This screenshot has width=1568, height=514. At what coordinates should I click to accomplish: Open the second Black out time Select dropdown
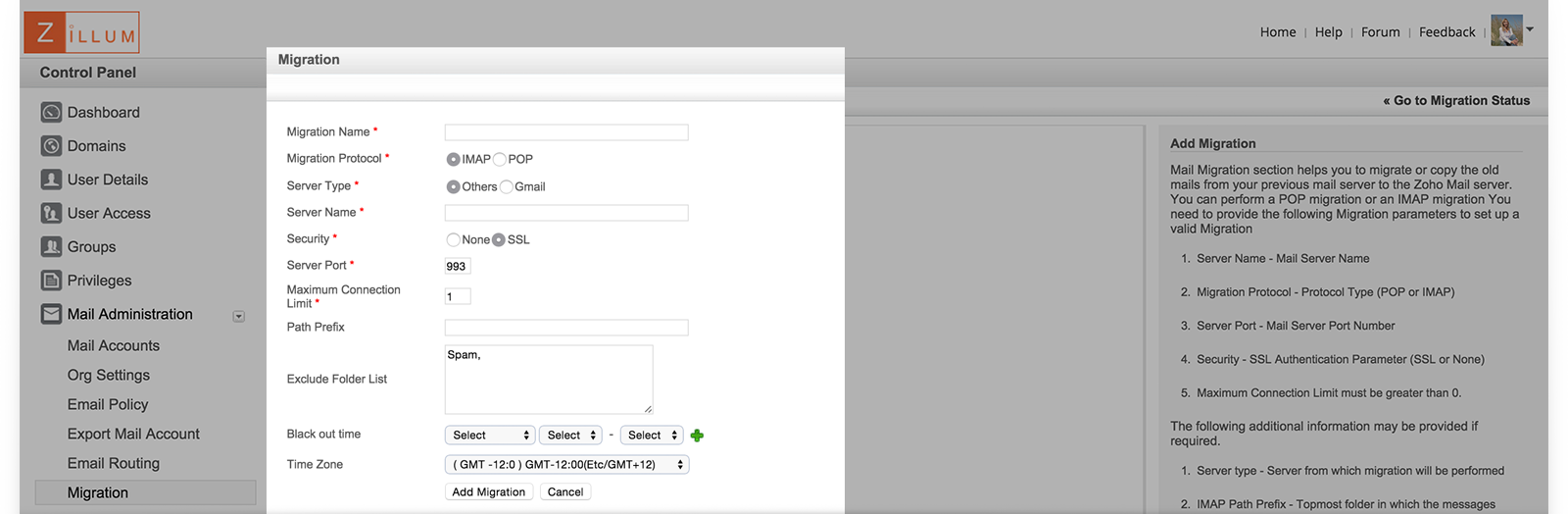coord(570,436)
